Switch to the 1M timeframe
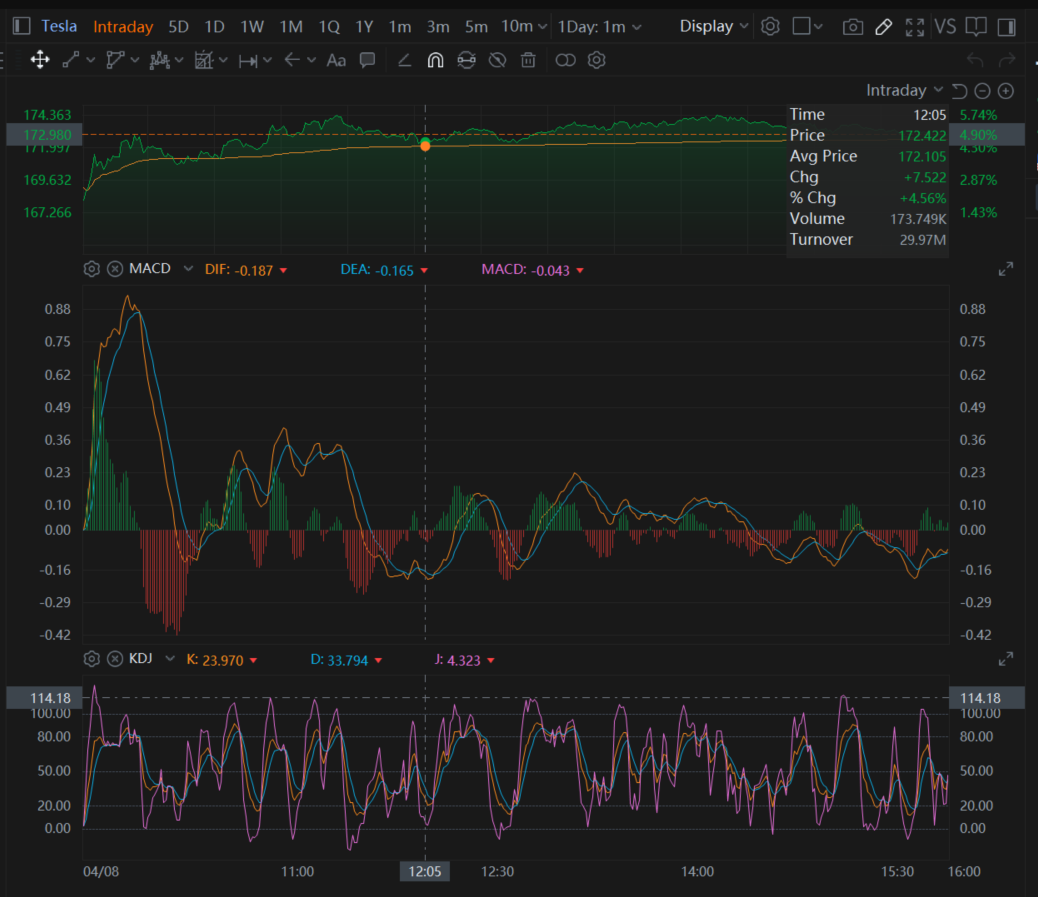This screenshot has height=897, width=1038. (291, 27)
